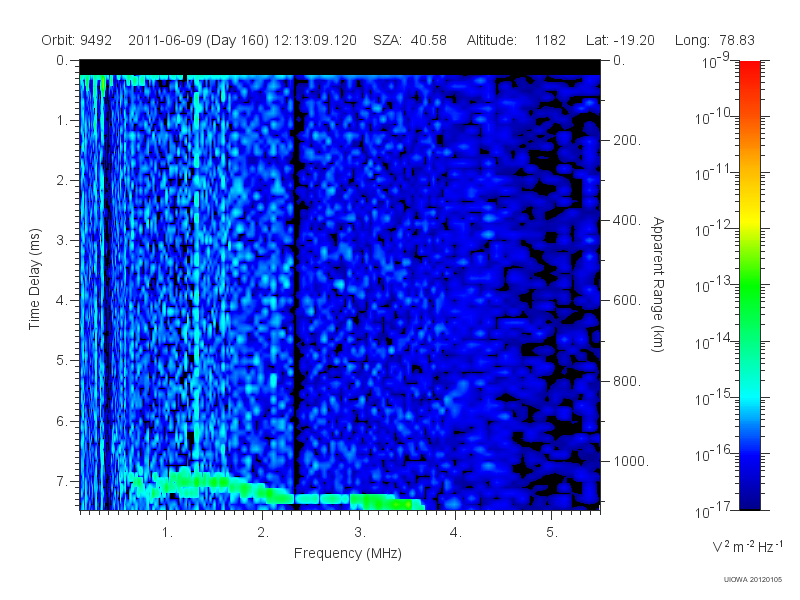The image size is (800, 600).
Task: Click the '800.' apparent range tick label
Action: point(627,381)
